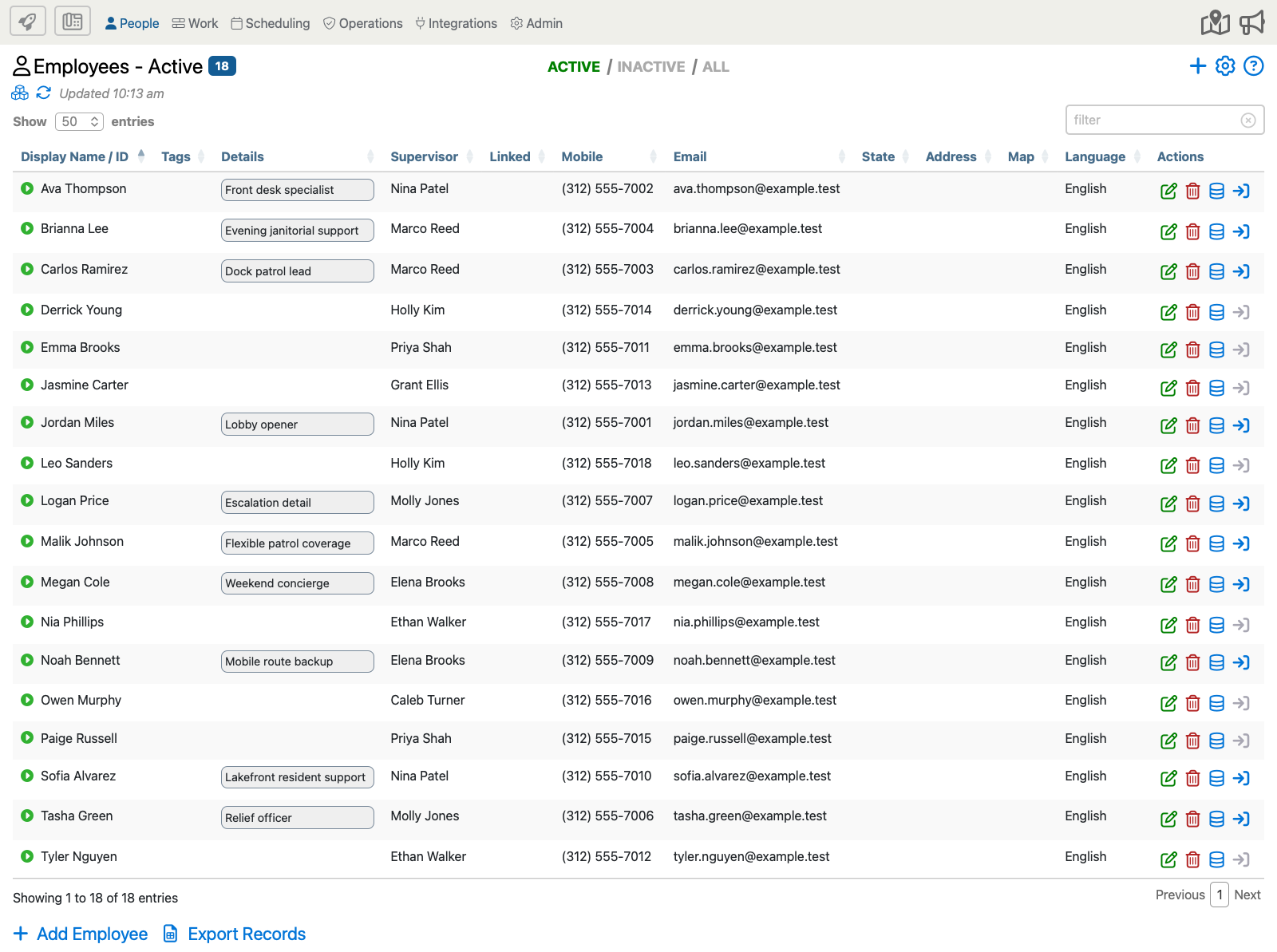
Task: Open database icon for Carlos Ramirez
Action: point(1216,271)
